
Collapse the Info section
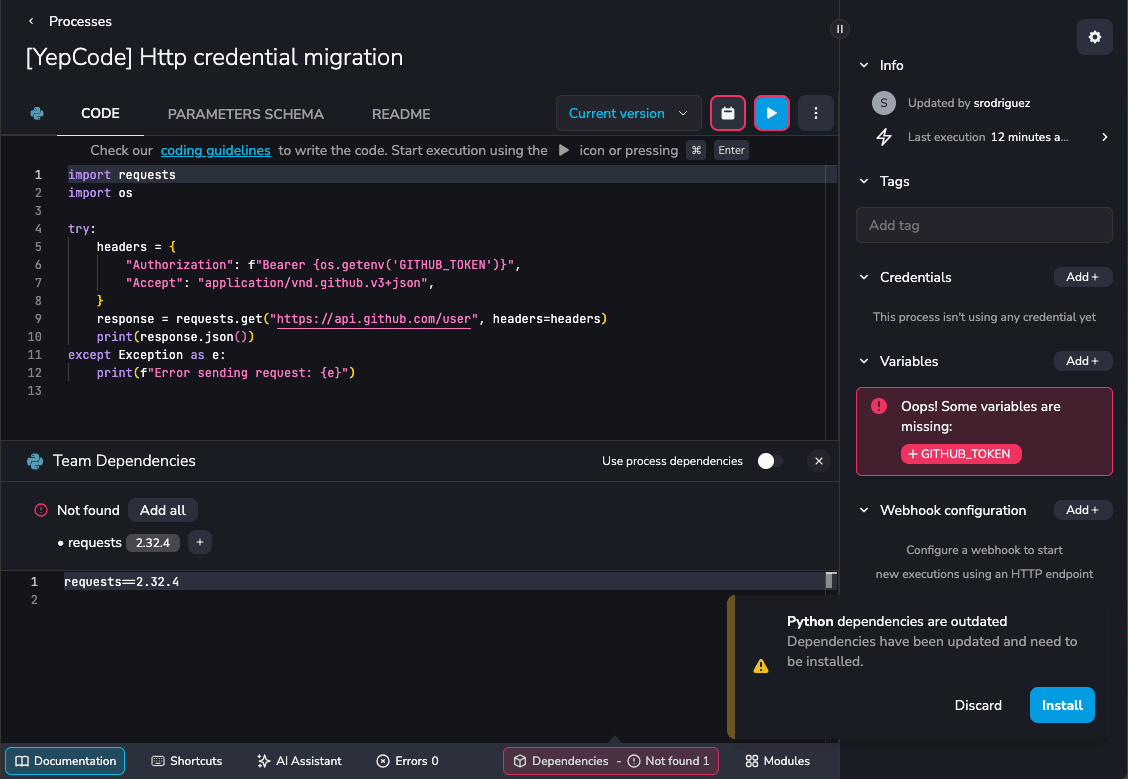(863, 65)
